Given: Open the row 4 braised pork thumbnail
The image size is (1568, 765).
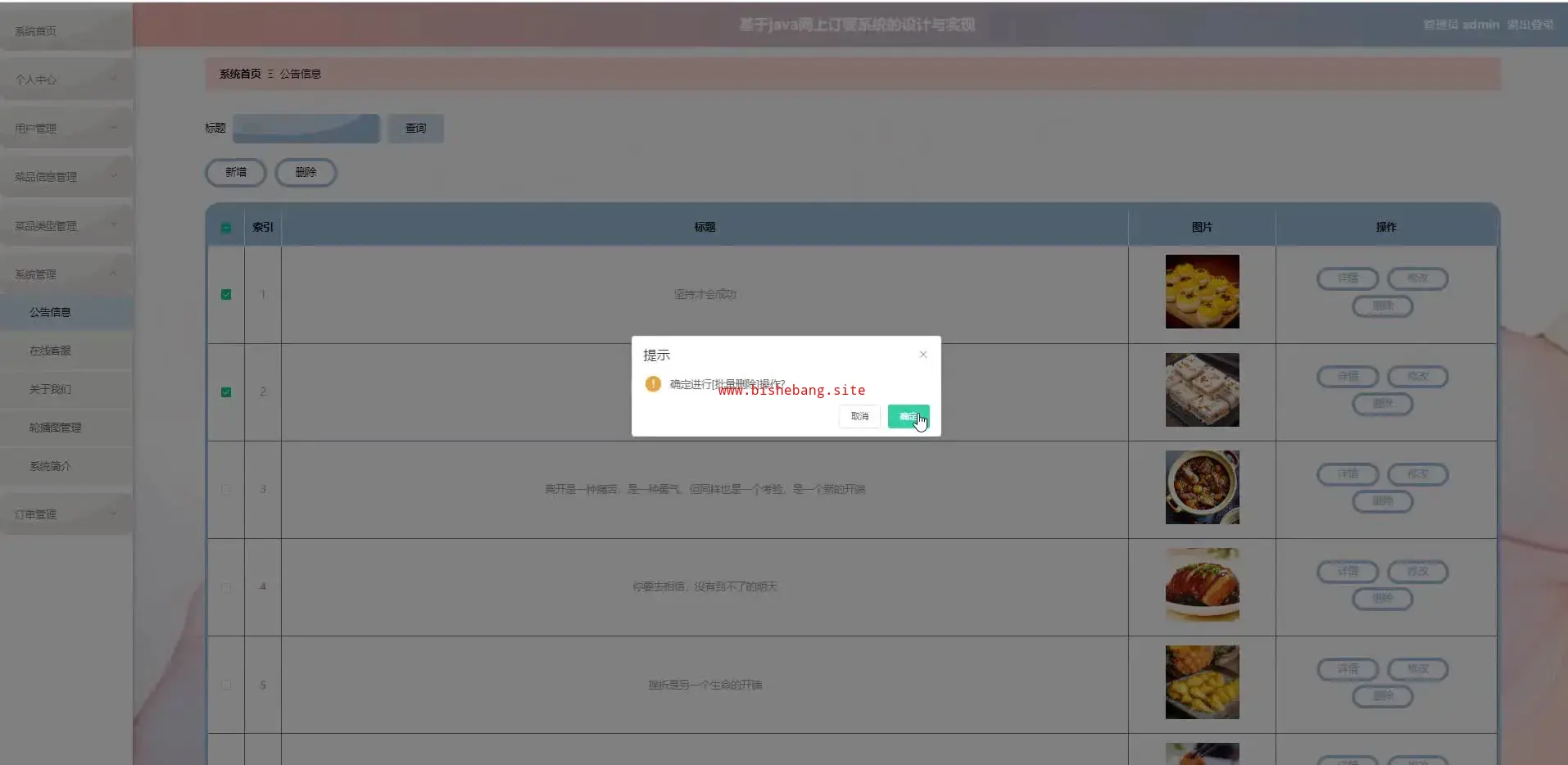Looking at the screenshot, I should click(1202, 585).
